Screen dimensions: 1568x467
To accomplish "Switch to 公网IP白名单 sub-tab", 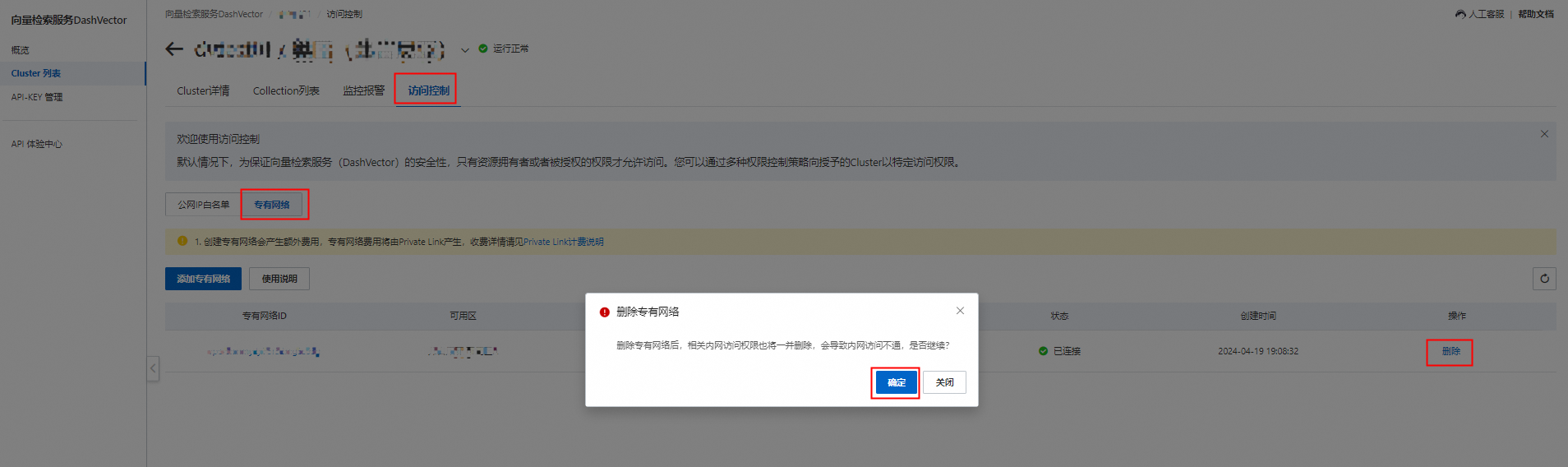I will [204, 205].
